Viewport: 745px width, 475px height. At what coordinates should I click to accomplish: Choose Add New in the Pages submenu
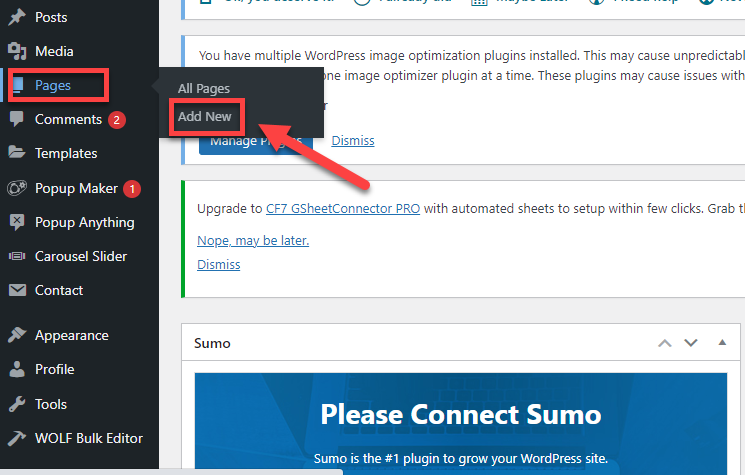click(x=204, y=116)
